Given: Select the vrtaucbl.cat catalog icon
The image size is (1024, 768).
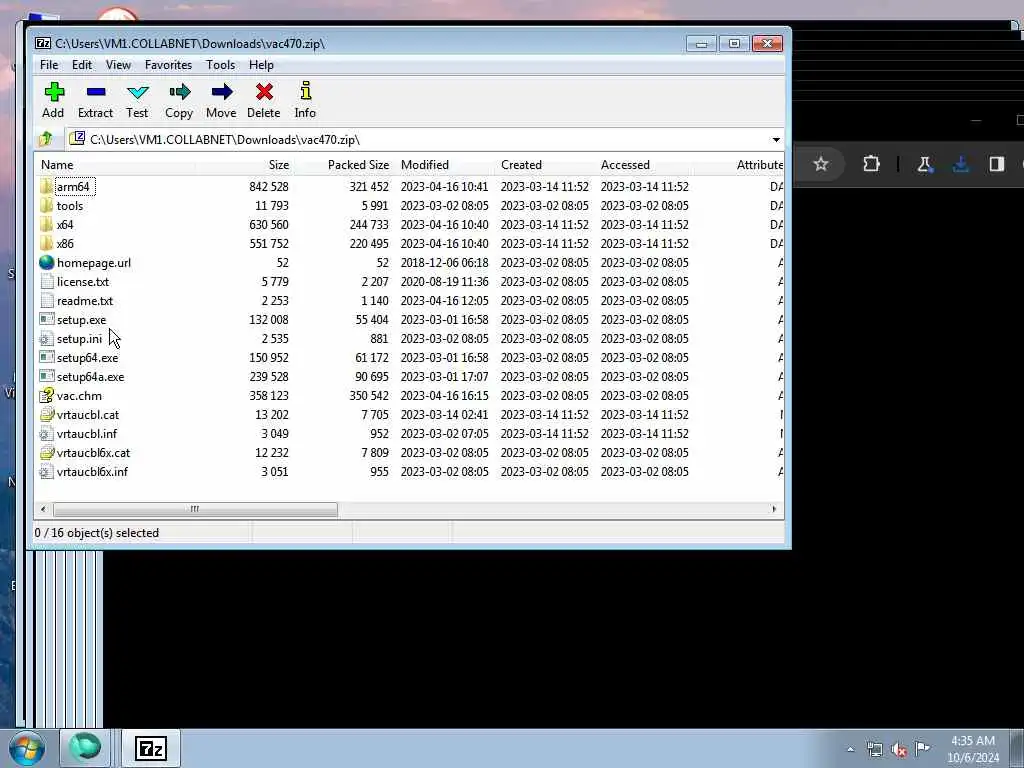Looking at the screenshot, I should pos(46,414).
